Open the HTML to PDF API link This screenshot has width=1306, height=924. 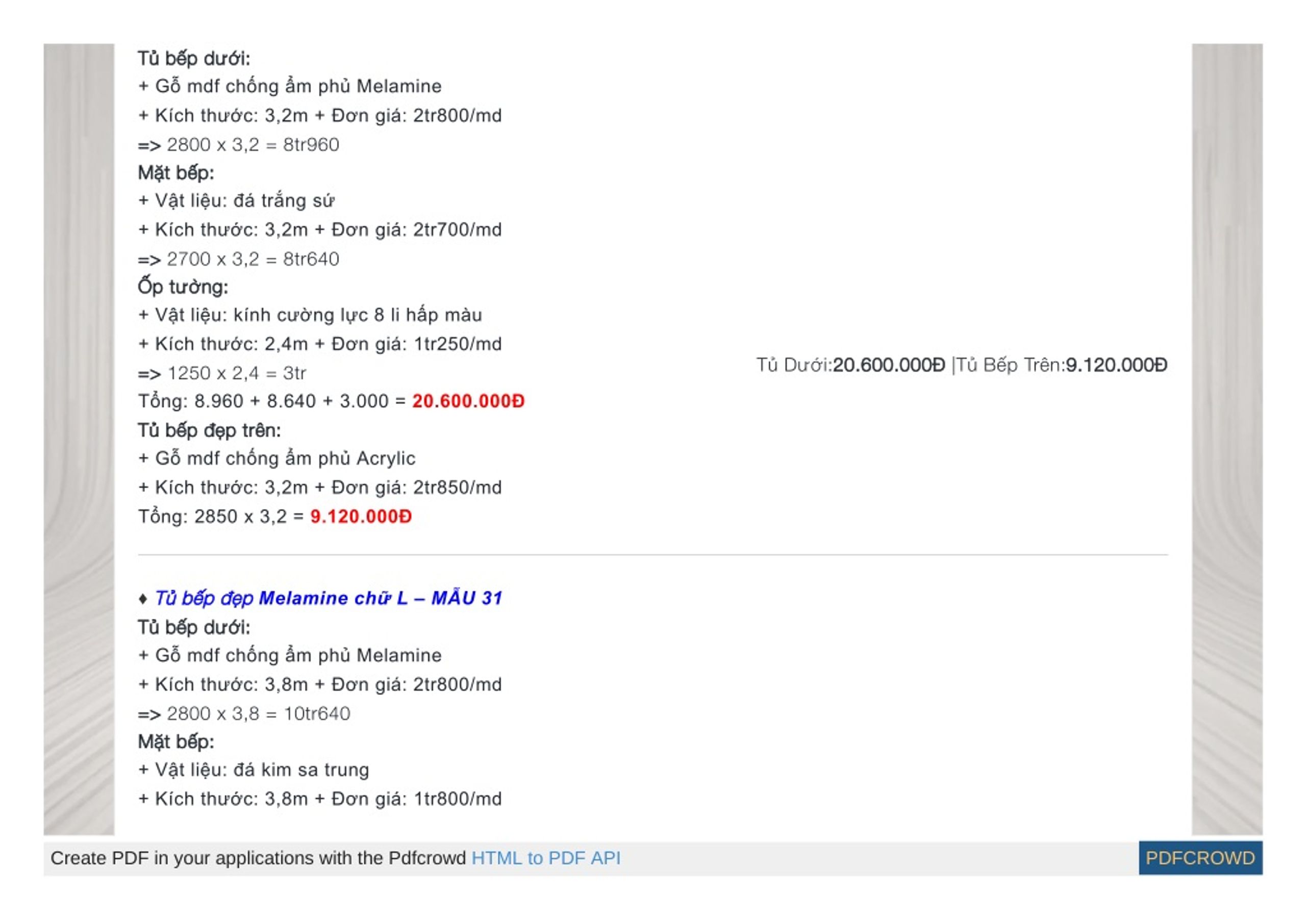point(546,857)
